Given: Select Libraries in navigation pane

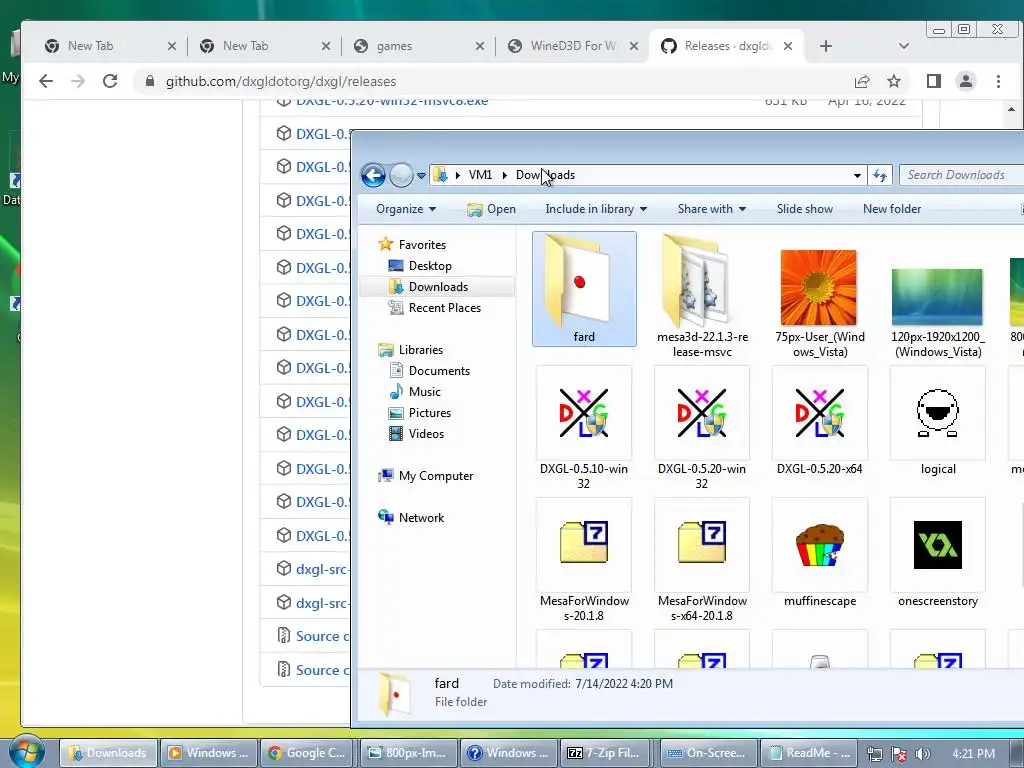Looking at the screenshot, I should [x=410, y=350].
